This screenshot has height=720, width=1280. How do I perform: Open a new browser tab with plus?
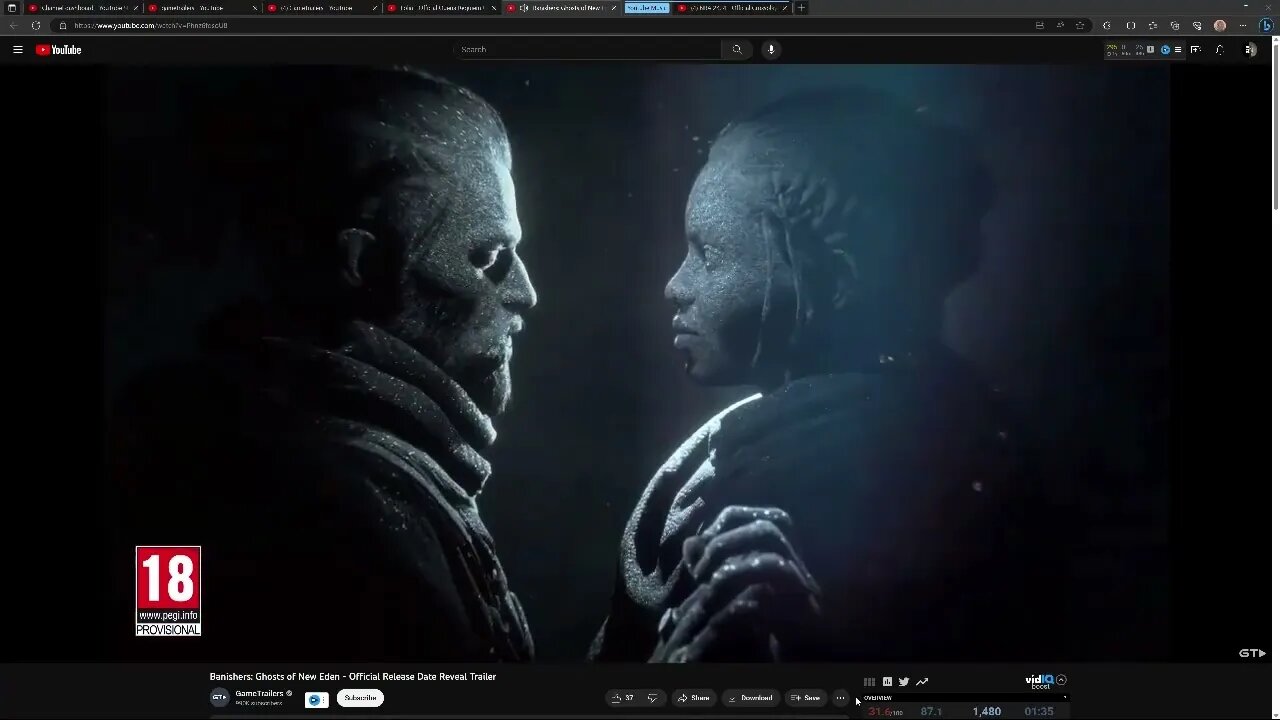coord(801,7)
